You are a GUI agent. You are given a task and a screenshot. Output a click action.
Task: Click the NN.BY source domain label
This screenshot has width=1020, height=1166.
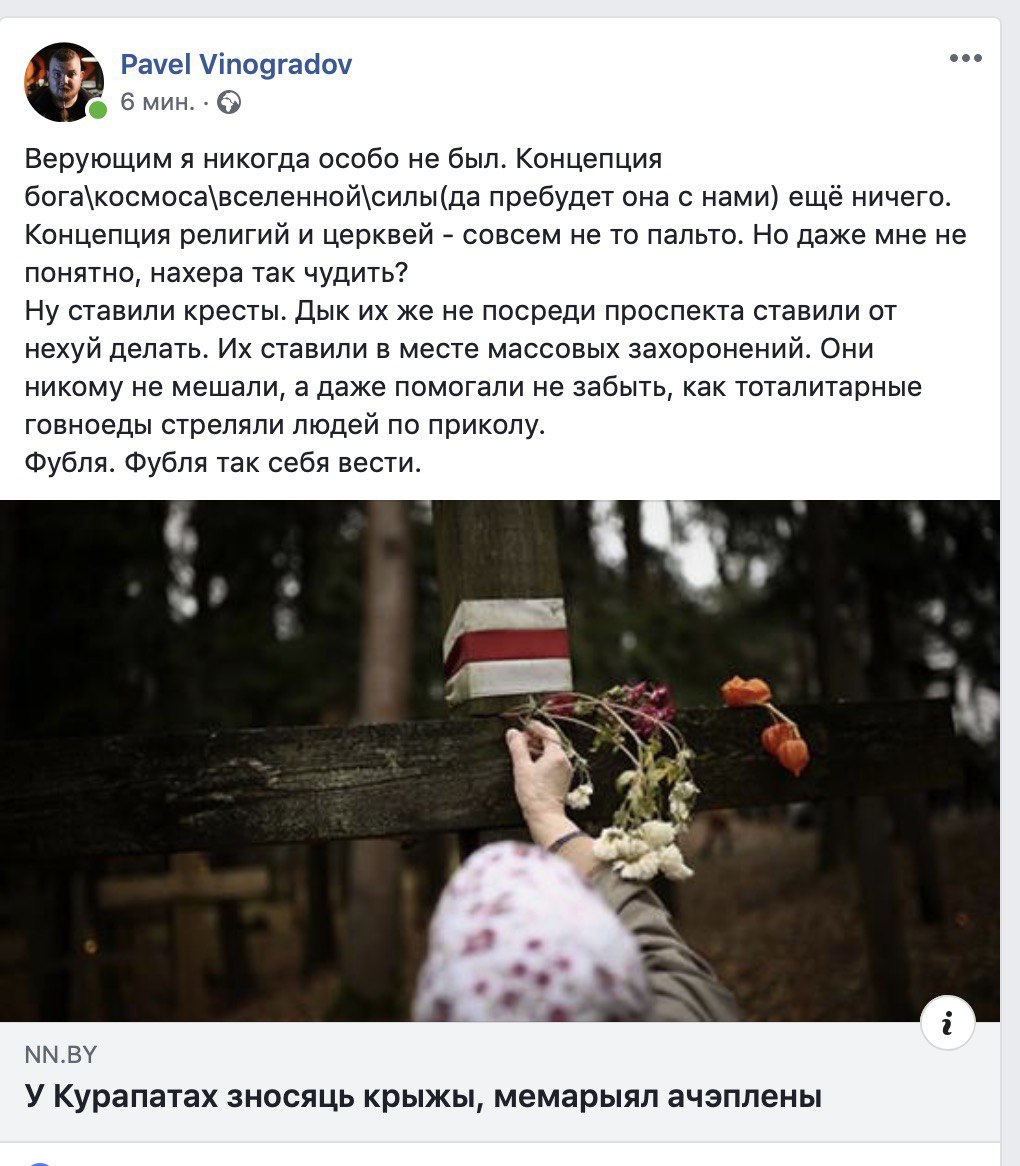[60, 1054]
